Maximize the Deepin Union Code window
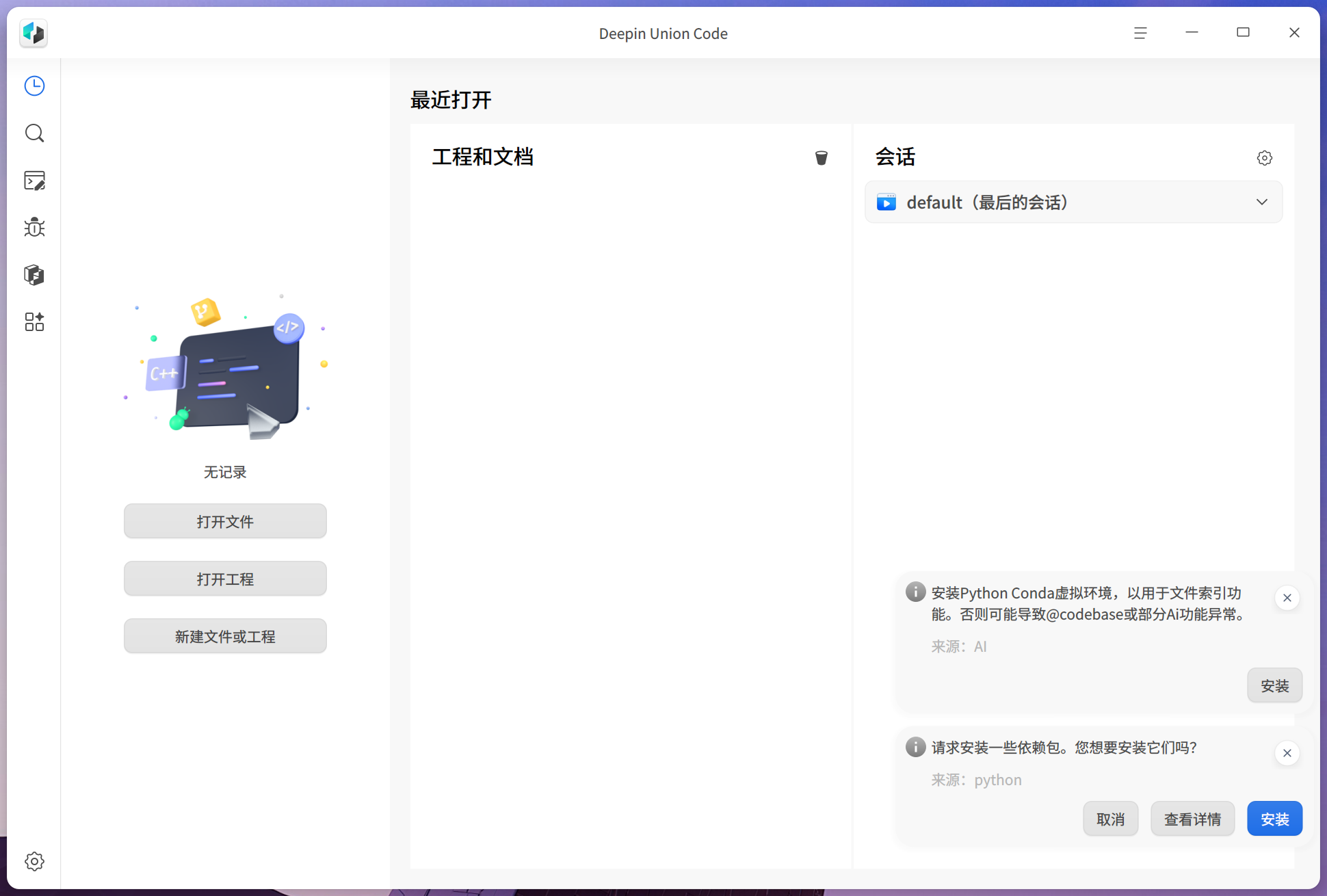The image size is (1327, 896). 1243,33
